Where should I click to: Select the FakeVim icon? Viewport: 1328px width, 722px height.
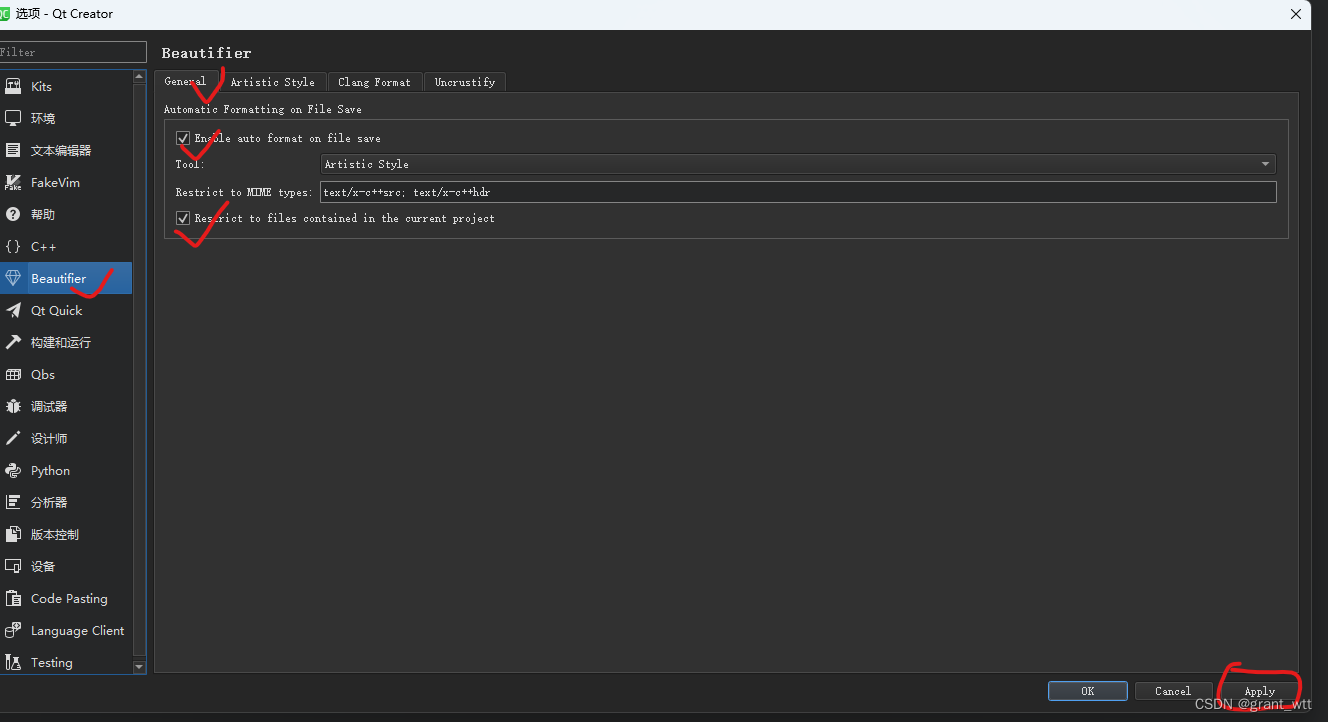coord(13,183)
